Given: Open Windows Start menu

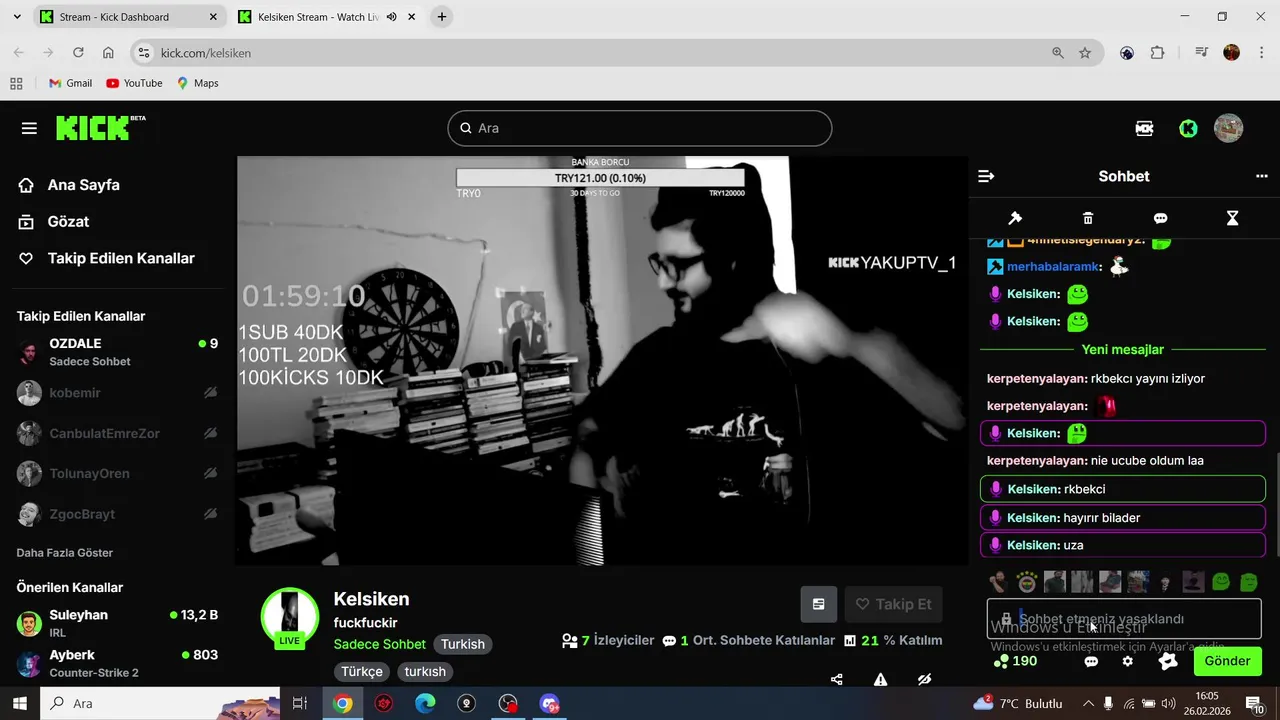Looking at the screenshot, I should pos(19,703).
